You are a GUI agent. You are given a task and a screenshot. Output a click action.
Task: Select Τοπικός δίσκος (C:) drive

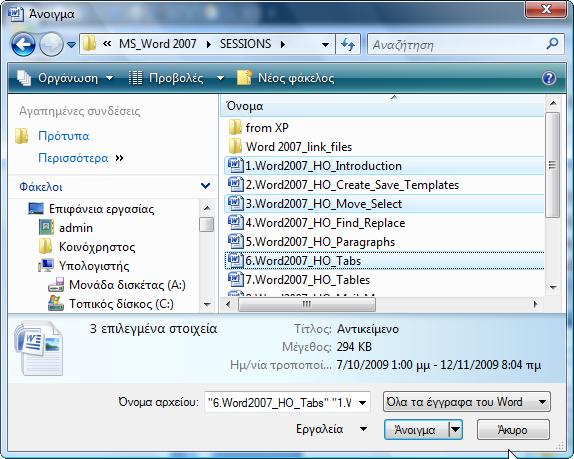point(121,304)
